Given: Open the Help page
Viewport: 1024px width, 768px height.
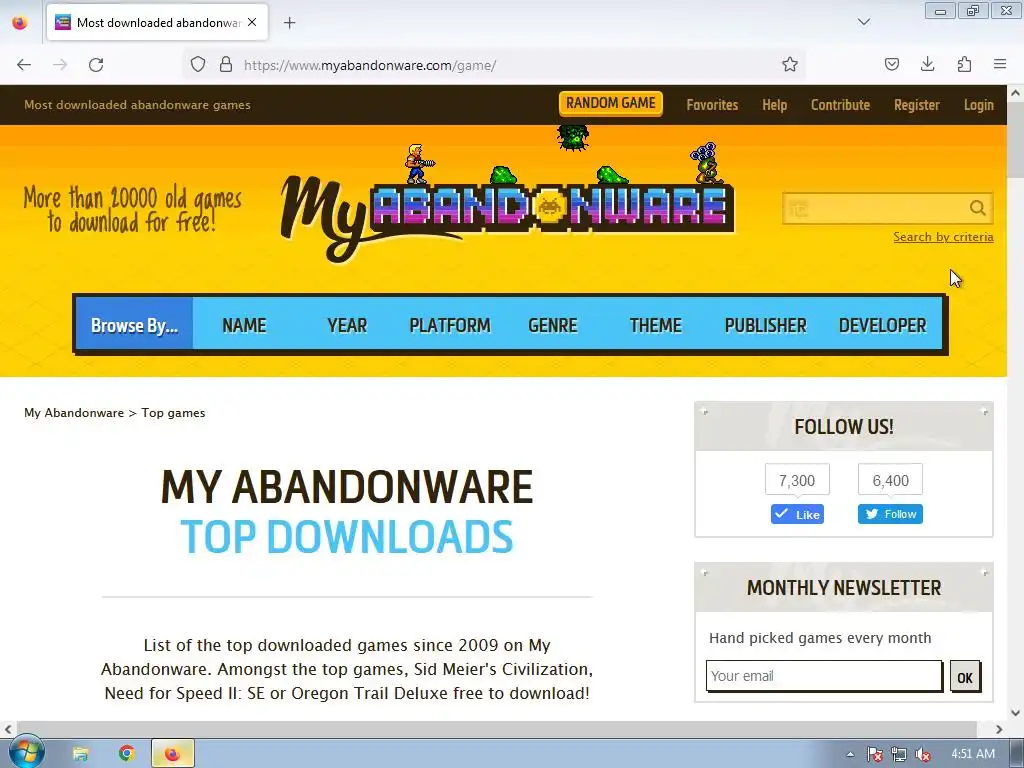Looking at the screenshot, I should [775, 104].
